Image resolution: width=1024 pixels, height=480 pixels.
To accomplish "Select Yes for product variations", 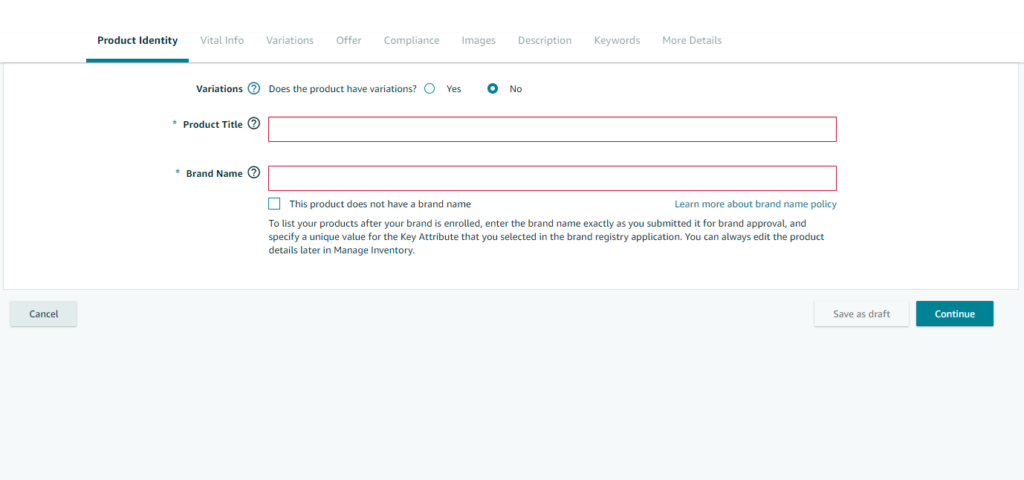I will tap(430, 88).
